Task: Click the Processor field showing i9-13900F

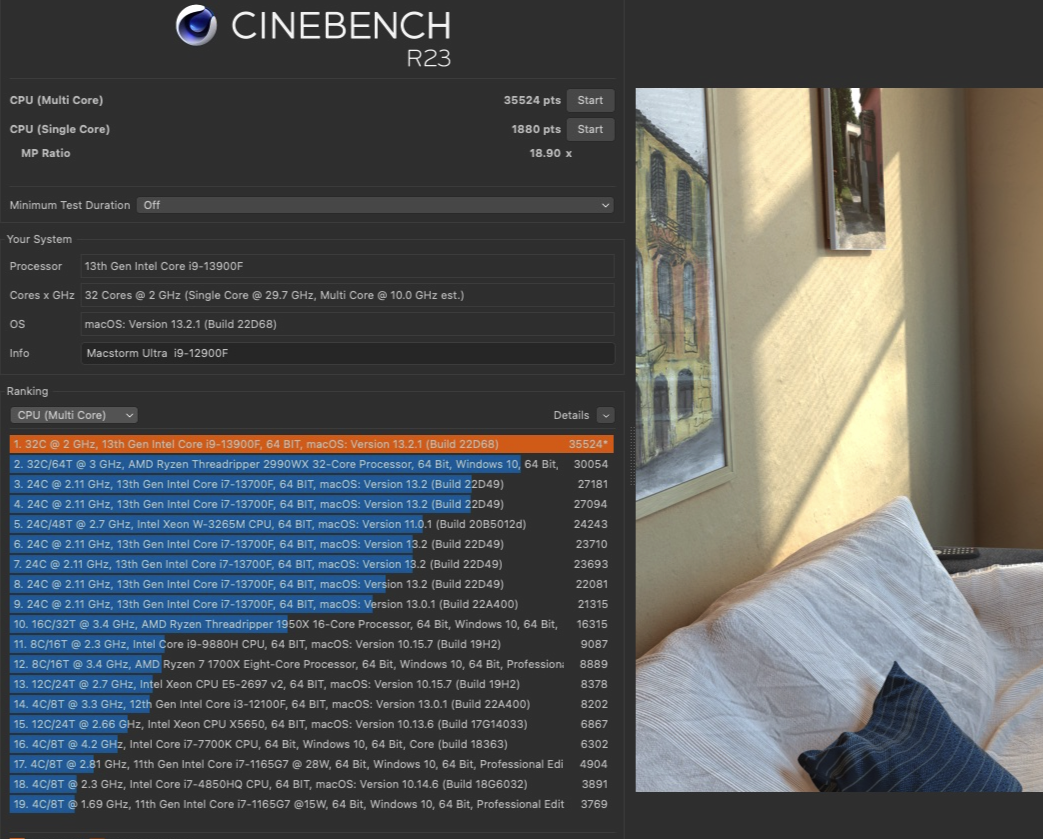Action: click(347, 266)
